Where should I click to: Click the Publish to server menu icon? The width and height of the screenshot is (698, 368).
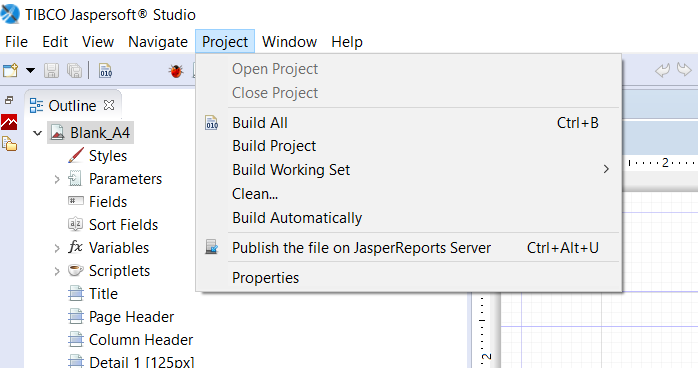pyautogui.click(x=211, y=247)
